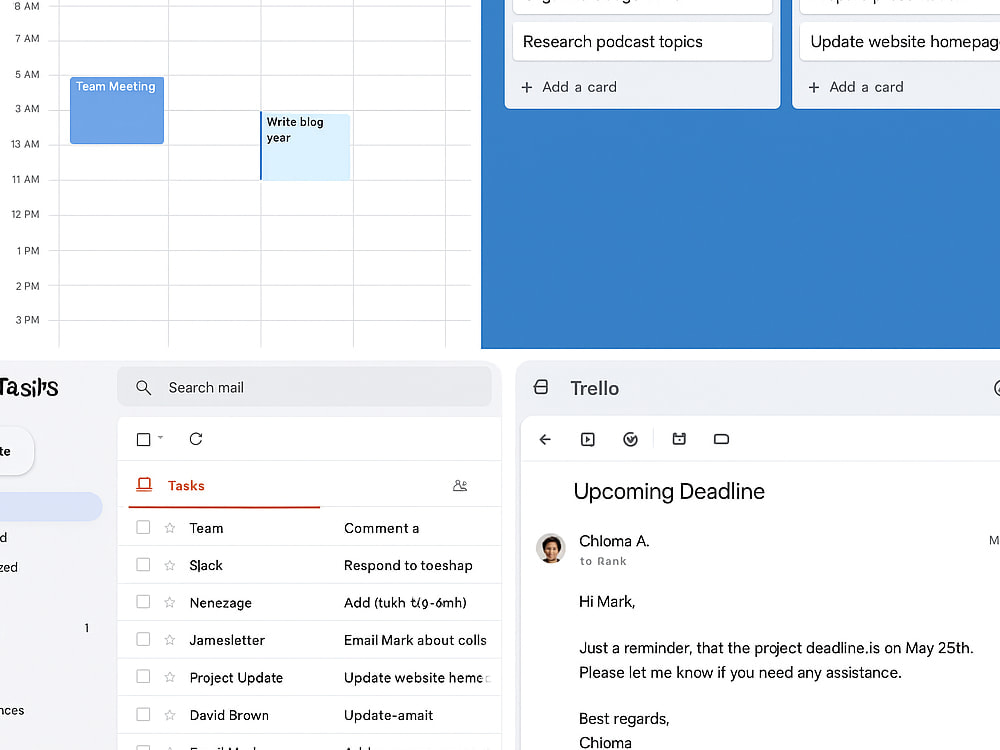Image resolution: width=1000 pixels, height=750 pixels.
Task: Click the Trello logo icon beside title
Action: pyautogui.click(x=541, y=387)
